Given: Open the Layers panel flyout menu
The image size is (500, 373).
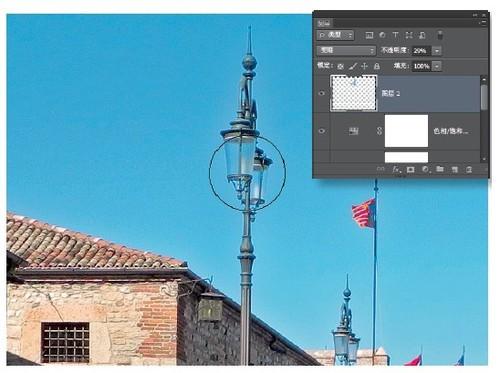Looking at the screenshot, I should 483,22.
